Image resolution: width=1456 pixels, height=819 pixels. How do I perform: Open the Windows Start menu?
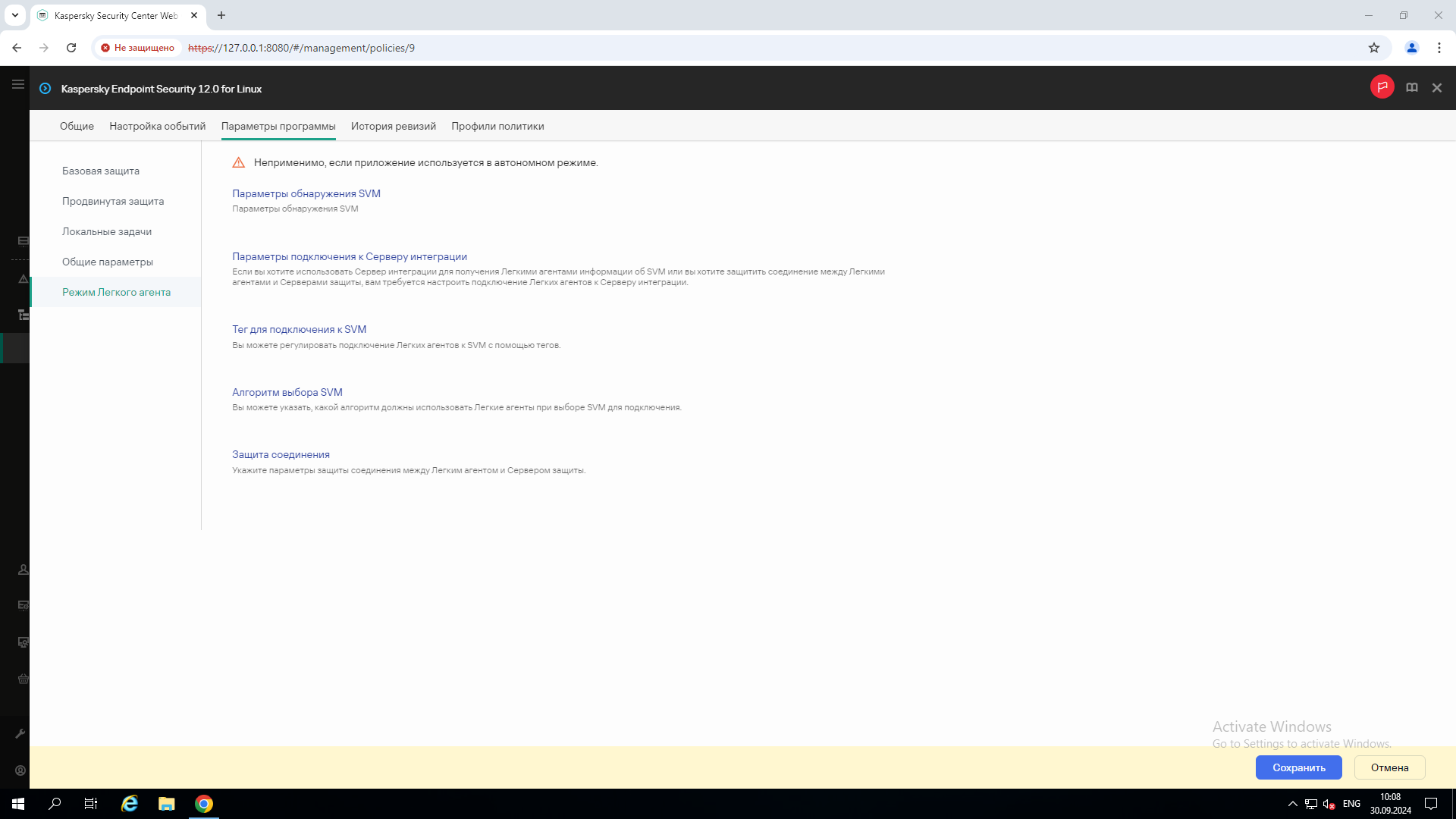tap(18, 804)
